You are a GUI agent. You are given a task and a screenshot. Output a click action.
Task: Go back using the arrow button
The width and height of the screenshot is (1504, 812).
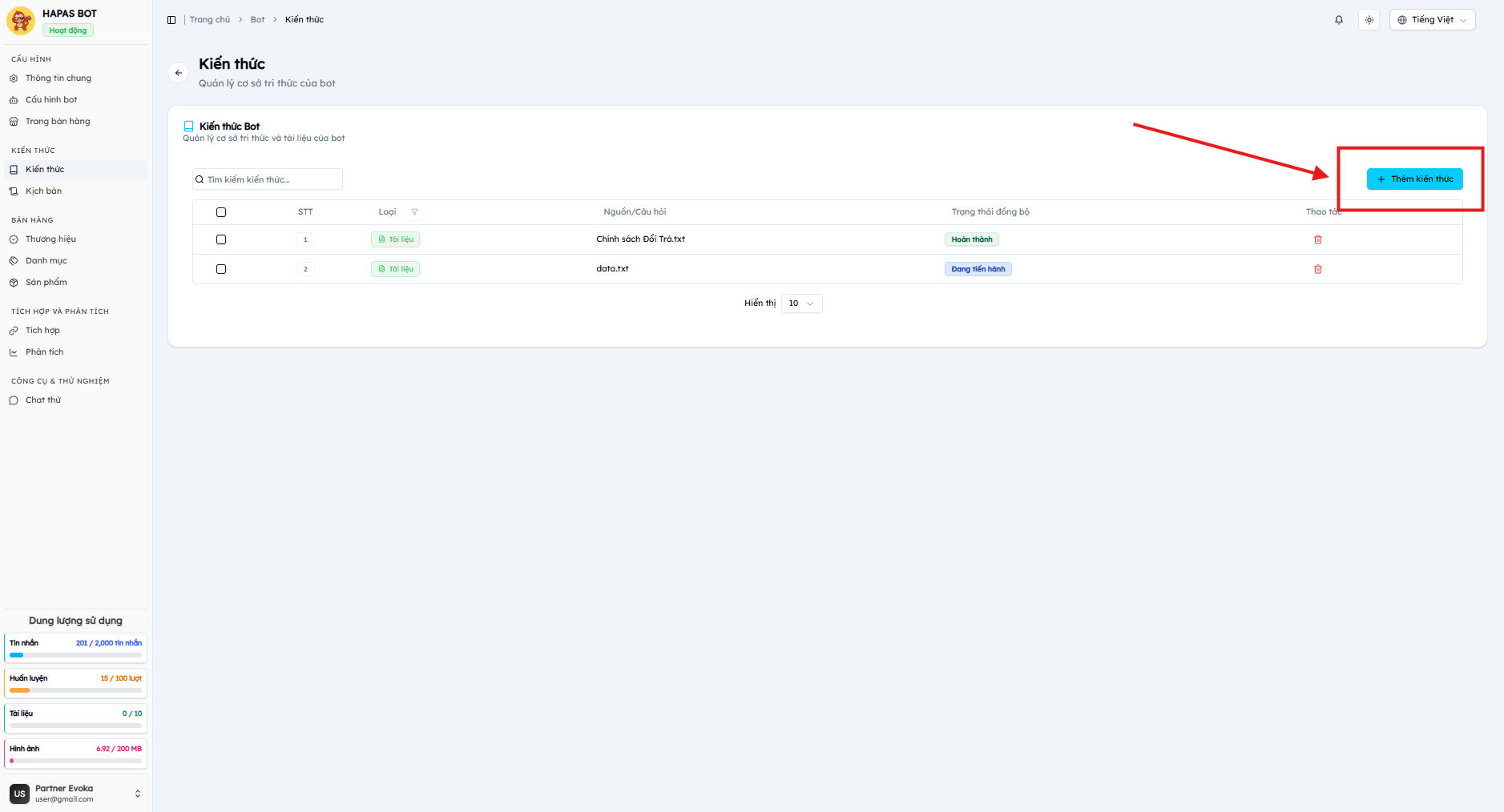tap(179, 73)
